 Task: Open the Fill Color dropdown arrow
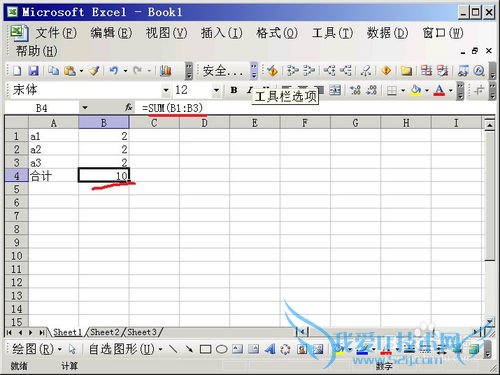[x=427, y=90]
